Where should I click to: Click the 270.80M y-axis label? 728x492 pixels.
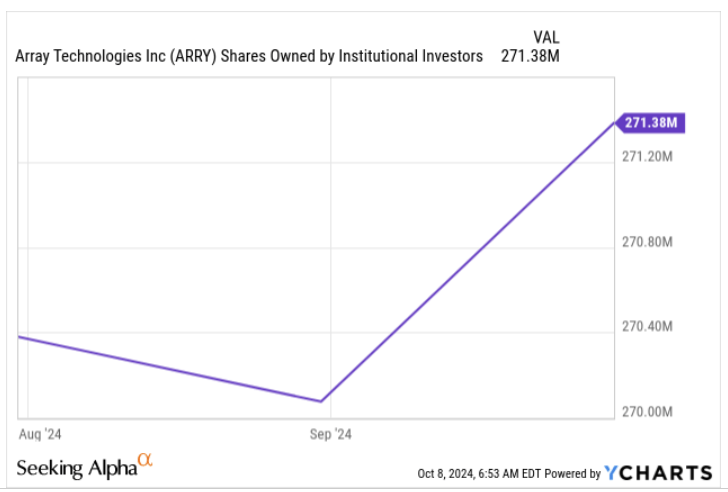point(647,243)
